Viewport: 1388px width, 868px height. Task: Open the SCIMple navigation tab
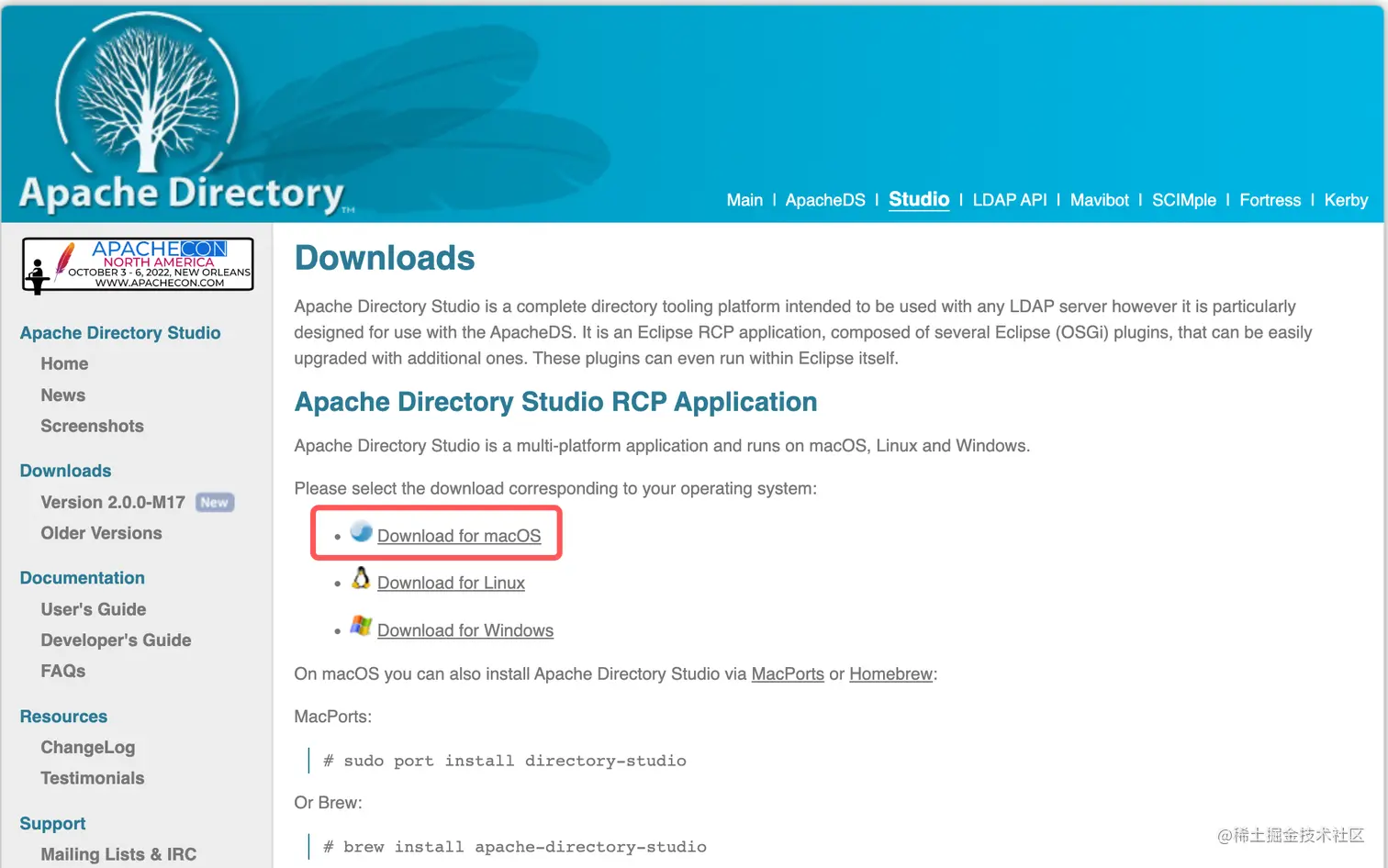coord(1184,200)
